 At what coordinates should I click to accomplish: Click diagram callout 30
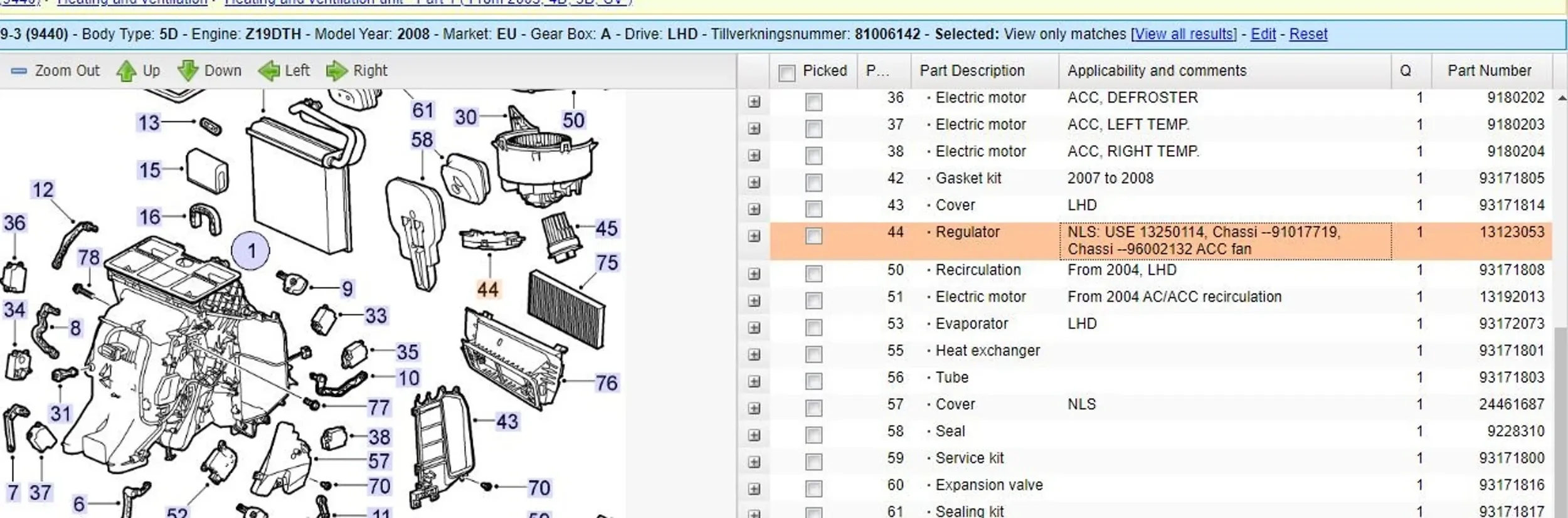tap(465, 117)
